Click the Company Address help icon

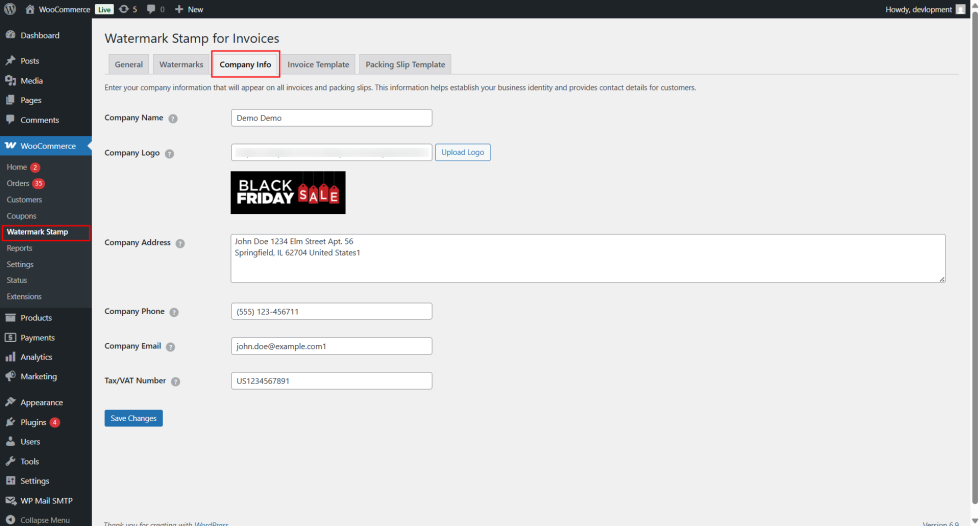click(x=180, y=244)
